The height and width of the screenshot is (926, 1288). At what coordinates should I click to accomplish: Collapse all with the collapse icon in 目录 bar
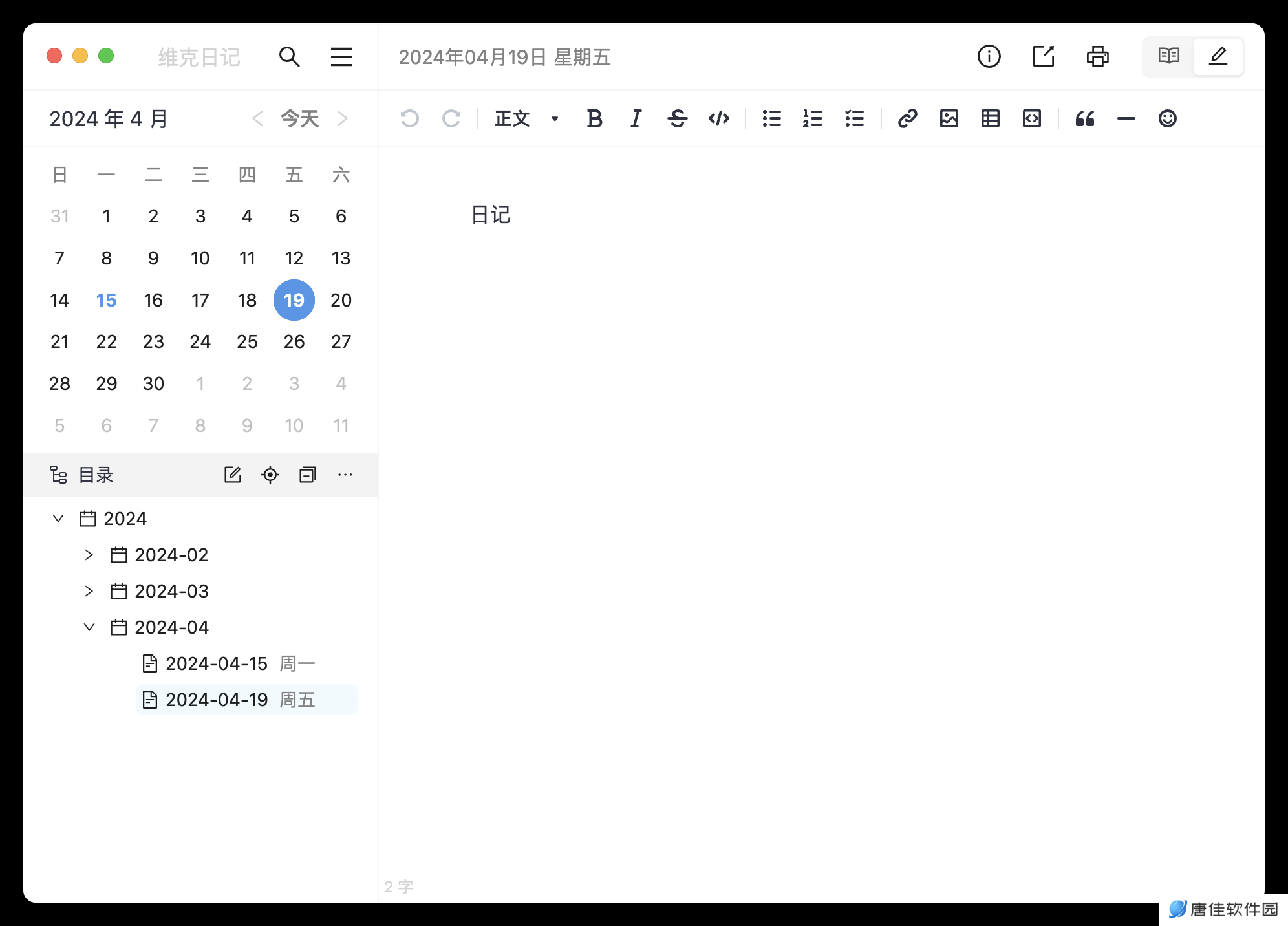[308, 475]
